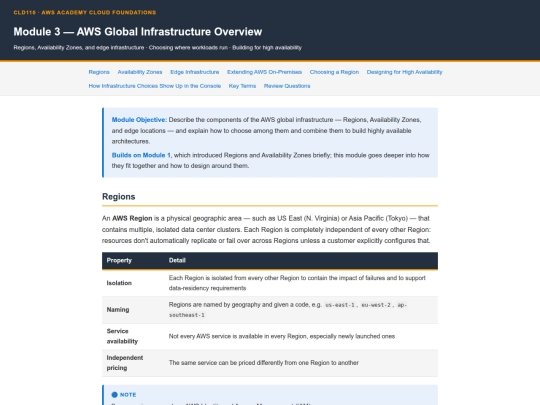The image size is (540, 405).
Task: Open Extending AWS On-Premises link
Action: (x=264, y=72)
